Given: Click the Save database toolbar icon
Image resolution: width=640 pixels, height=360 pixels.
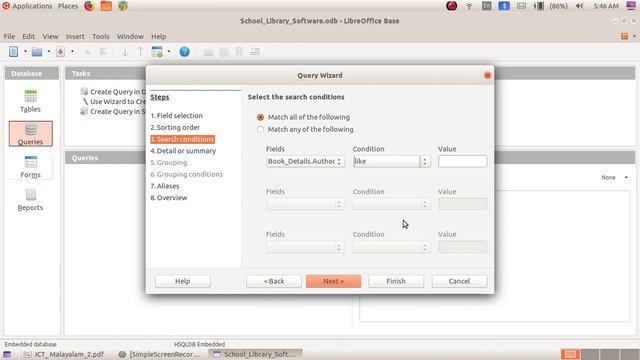Looking at the screenshot, I should (60, 51).
